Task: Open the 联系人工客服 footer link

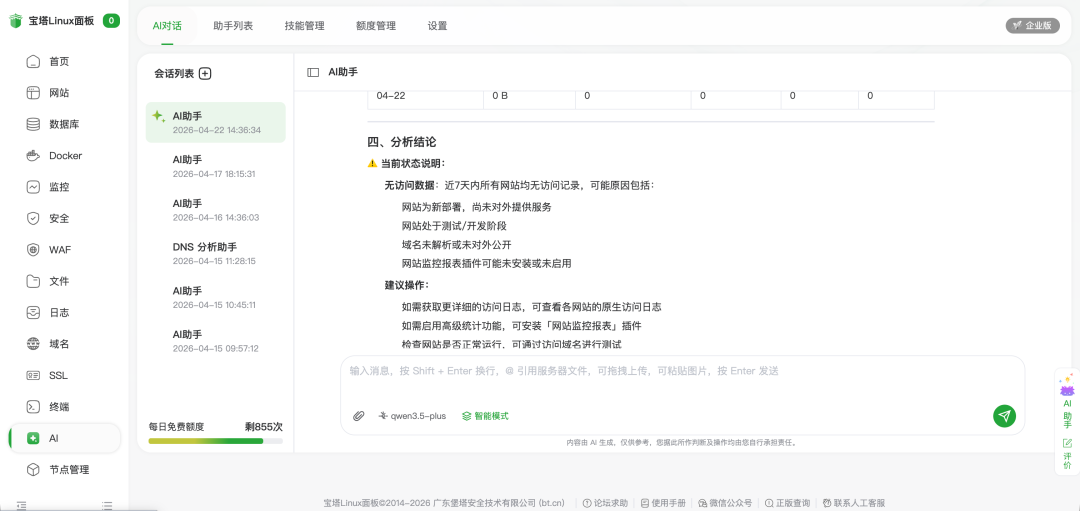Action: (853, 503)
